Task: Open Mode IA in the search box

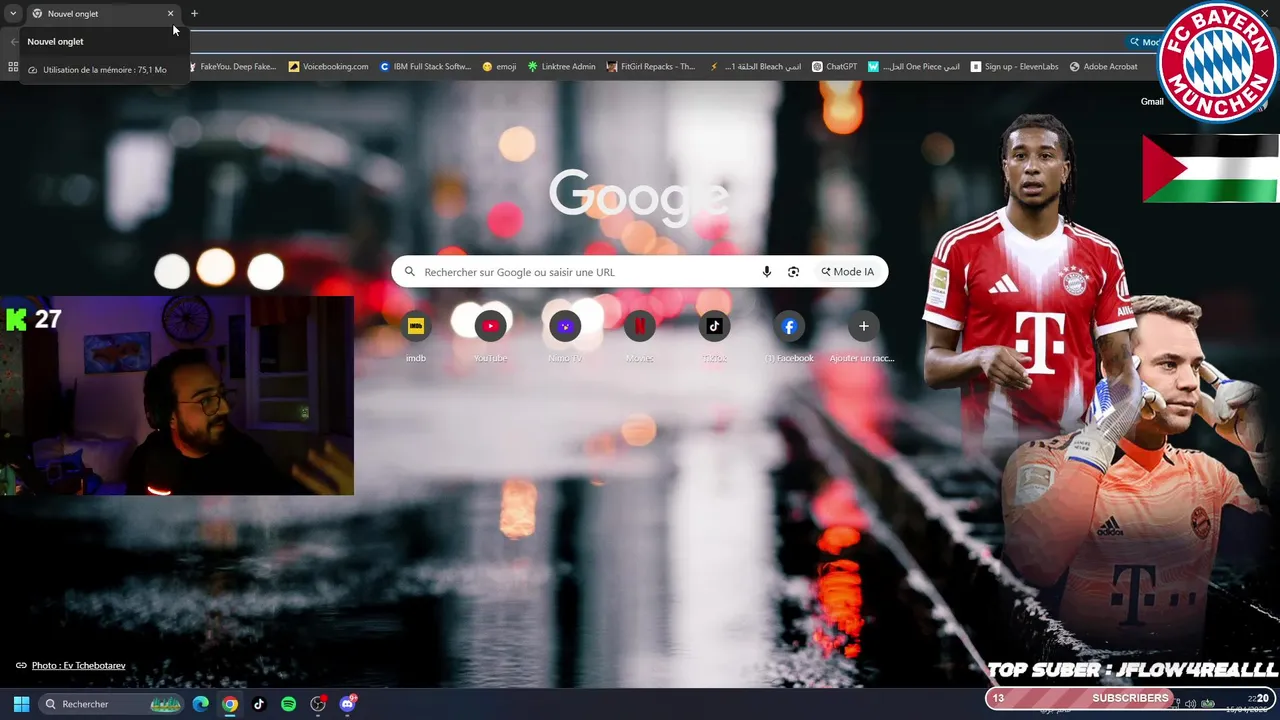Action: click(x=847, y=272)
